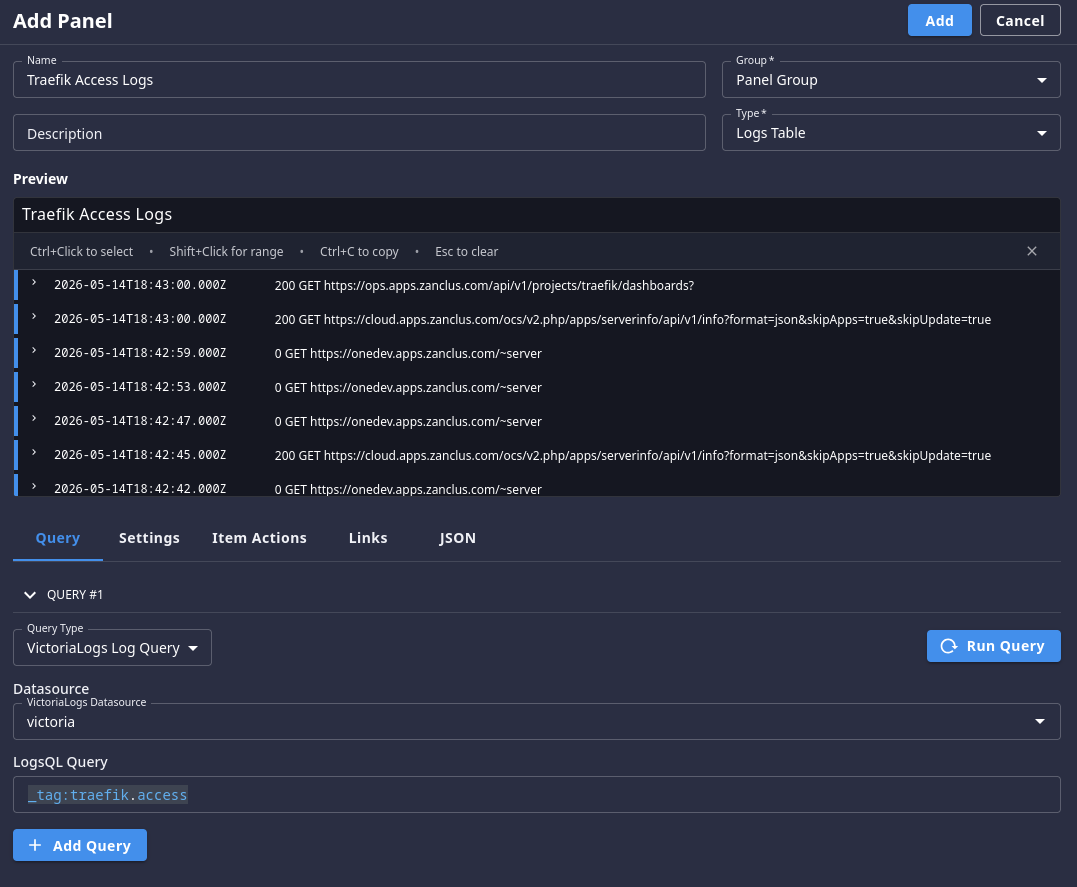Select timestamp 2026-05-14T18:42:53.000Z

(140, 387)
